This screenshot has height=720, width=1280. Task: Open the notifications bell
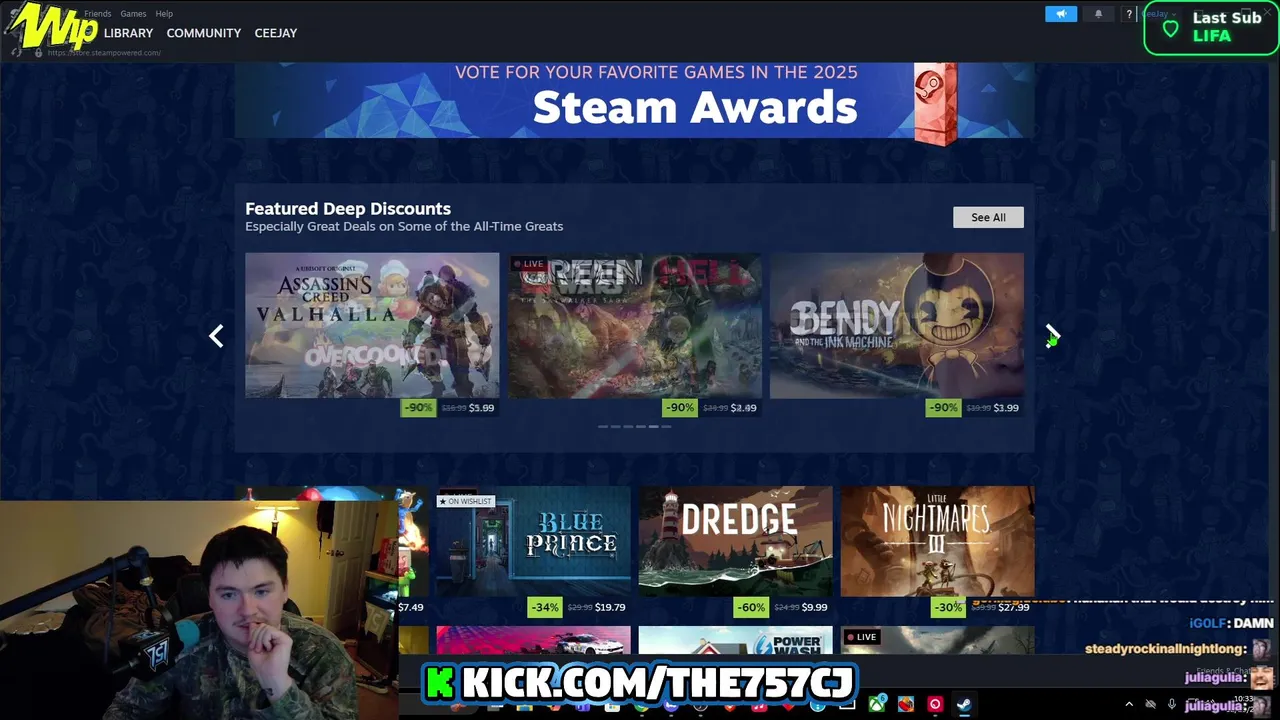coord(1098,14)
